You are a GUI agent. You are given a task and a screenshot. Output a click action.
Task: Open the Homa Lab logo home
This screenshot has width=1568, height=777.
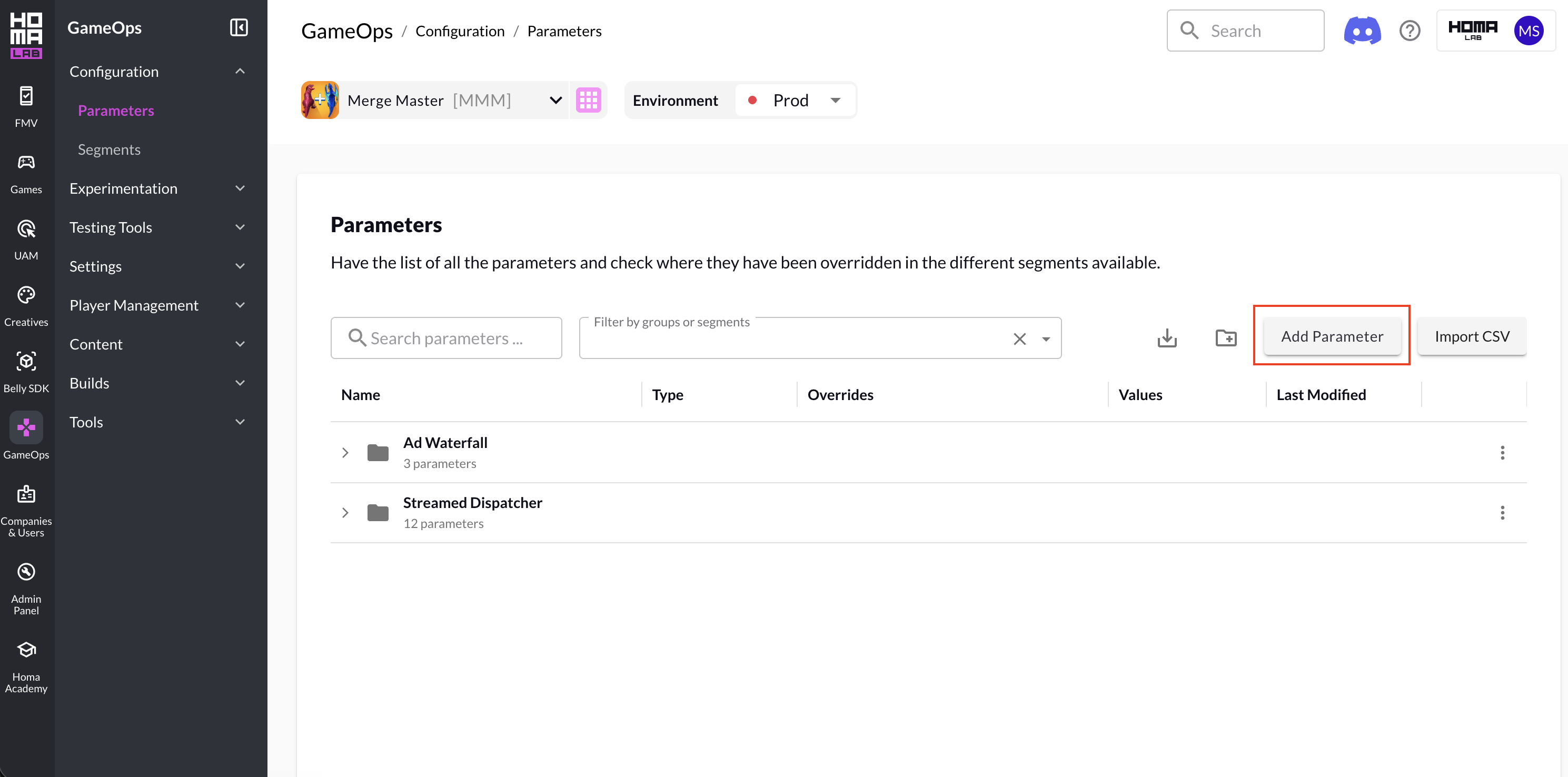click(x=26, y=35)
